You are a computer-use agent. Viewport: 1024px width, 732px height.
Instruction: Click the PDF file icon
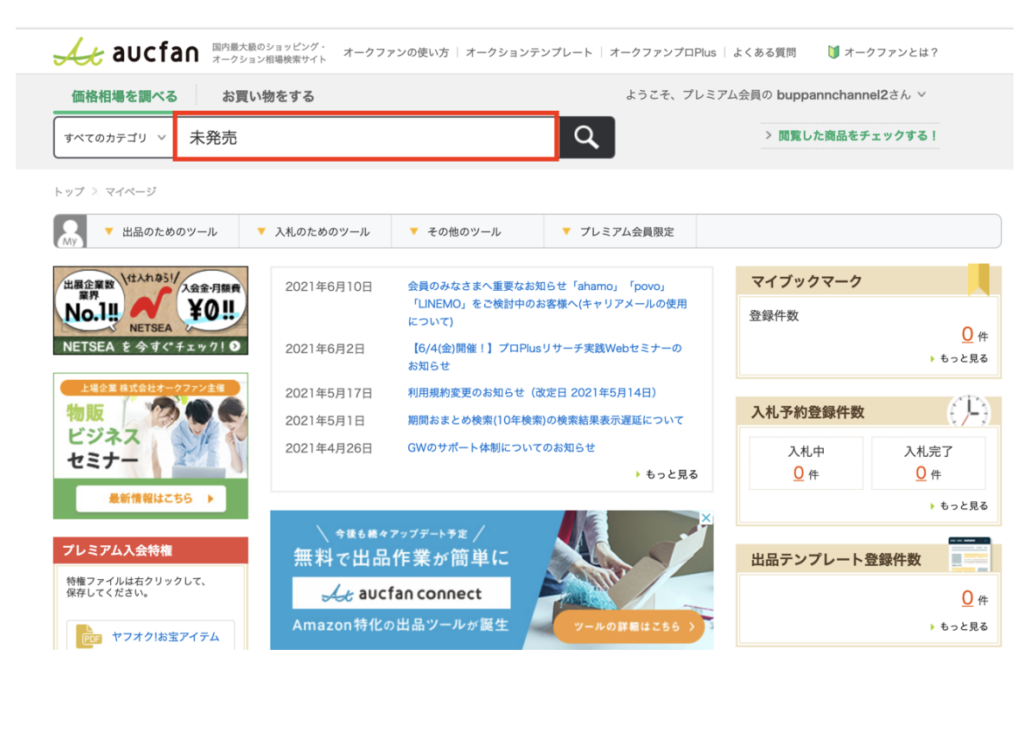tap(91, 636)
